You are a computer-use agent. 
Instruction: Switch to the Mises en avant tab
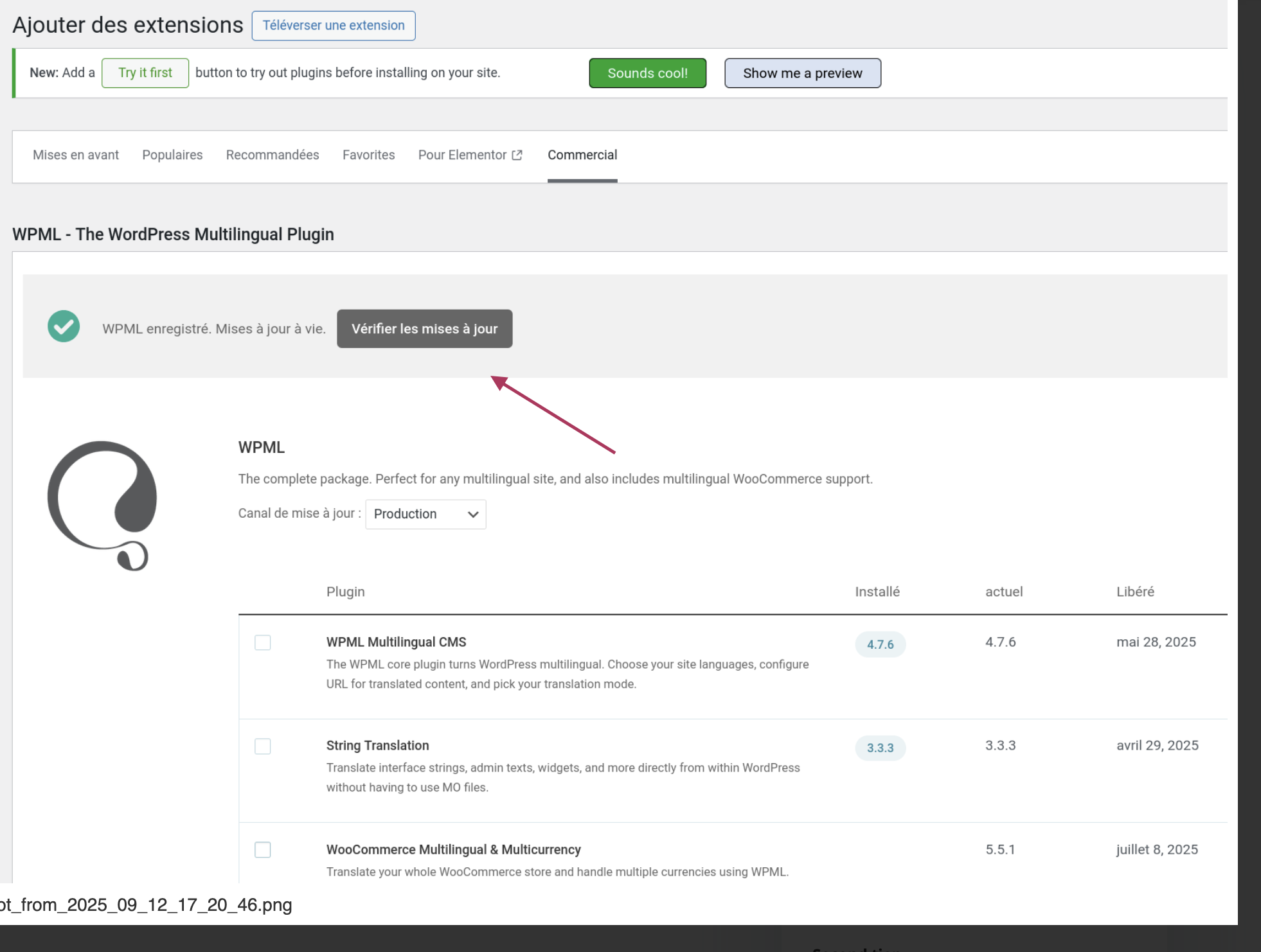point(76,155)
